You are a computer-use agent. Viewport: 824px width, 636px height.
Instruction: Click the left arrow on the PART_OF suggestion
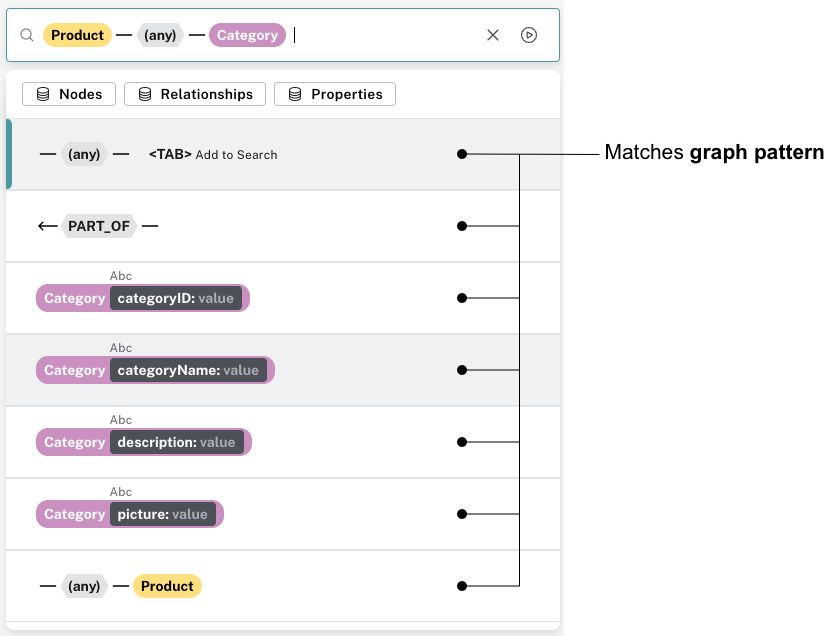pyautogui.click(x=47, y=226)
